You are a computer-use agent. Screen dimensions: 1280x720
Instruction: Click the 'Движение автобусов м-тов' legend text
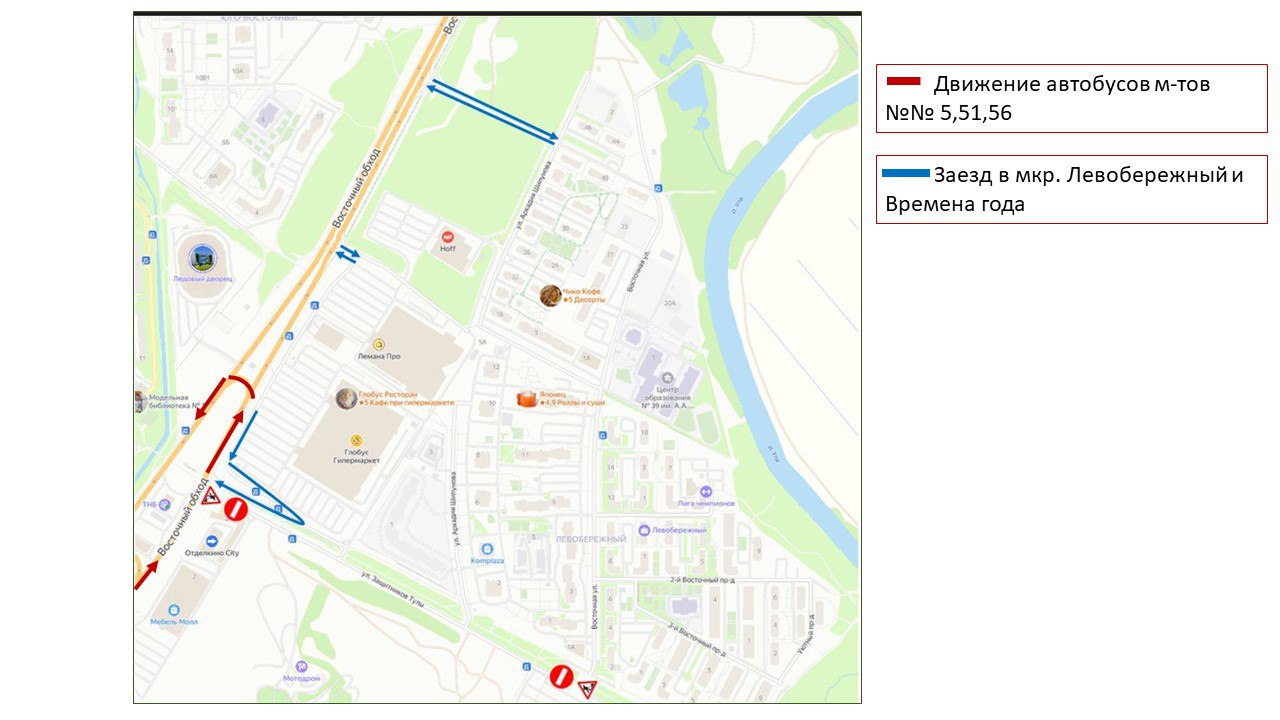pos(1071,85)
